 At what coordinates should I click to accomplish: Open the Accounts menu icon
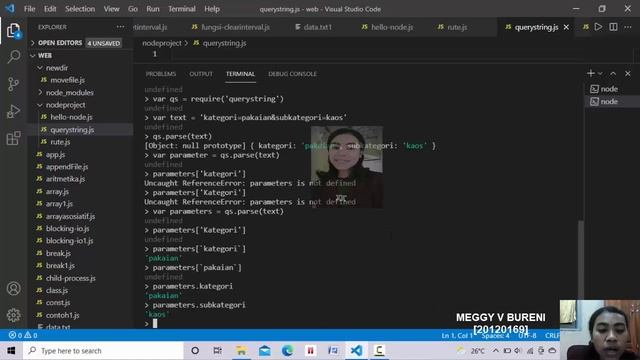click(13, 289)
